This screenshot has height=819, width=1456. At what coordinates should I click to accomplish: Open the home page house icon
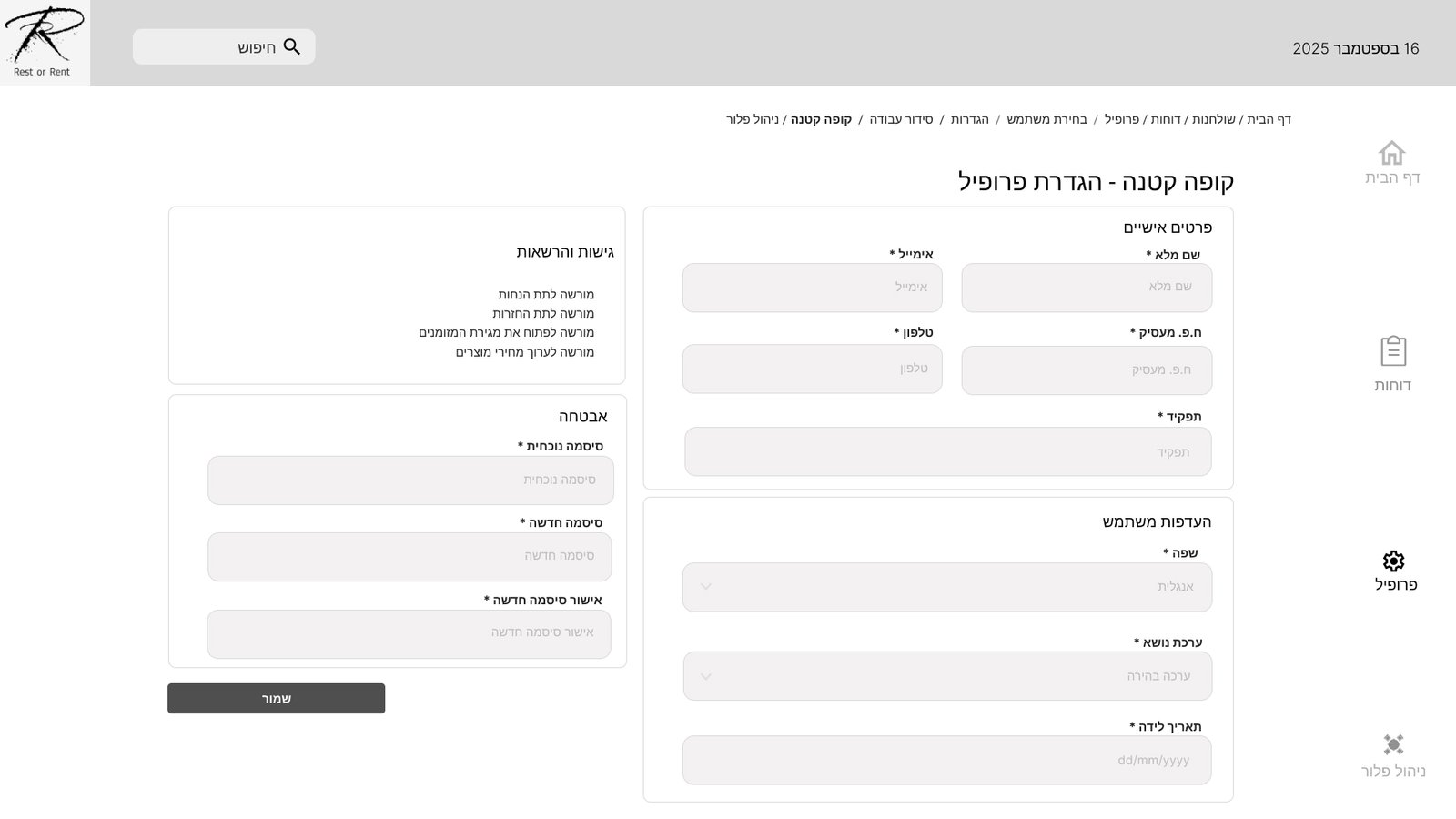click(x=1391, y=153)
